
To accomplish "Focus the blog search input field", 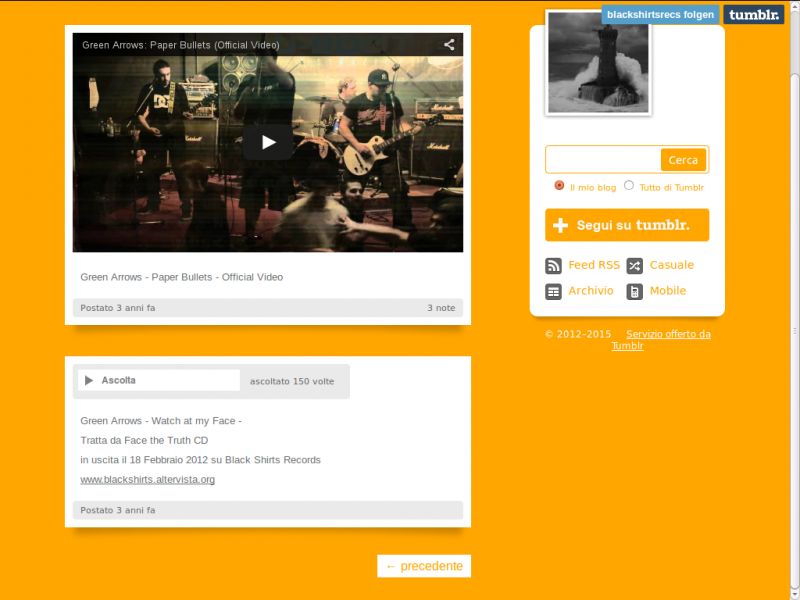I will (604, 160).
